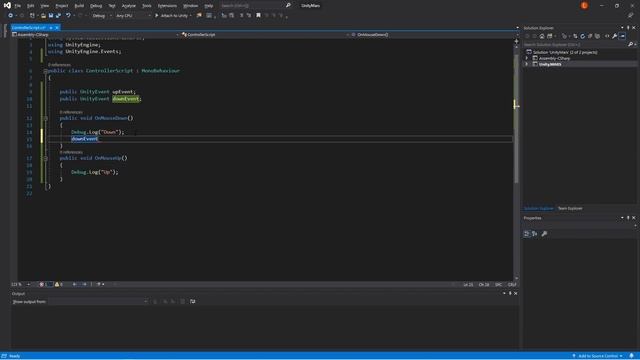Click the Properties wrench in Solution Explorer toolbar
The width and height of the screenshot is (640, 360).
pos(615,36)
